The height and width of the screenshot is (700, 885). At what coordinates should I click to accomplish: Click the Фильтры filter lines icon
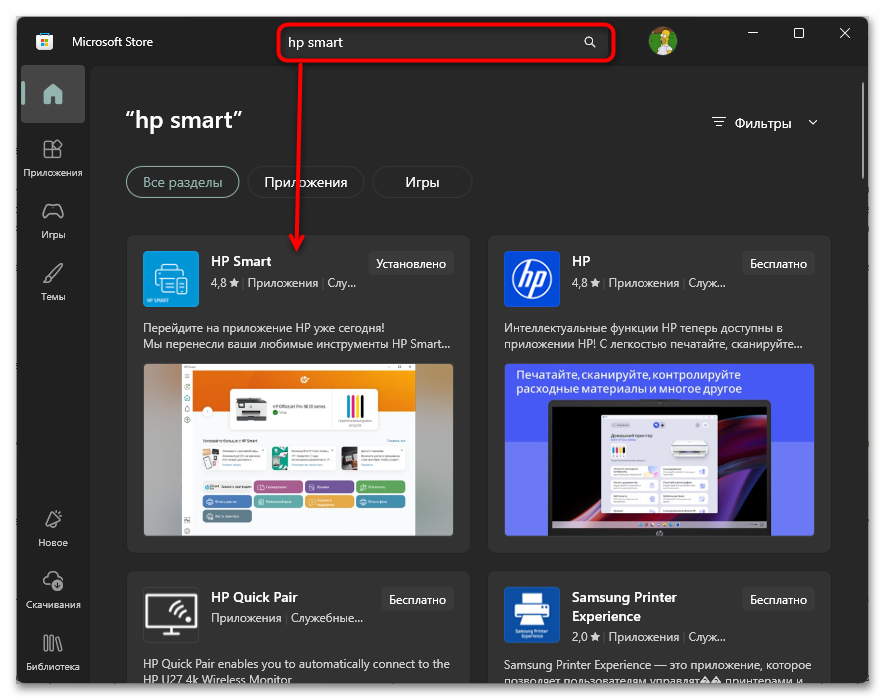(718, 122)
